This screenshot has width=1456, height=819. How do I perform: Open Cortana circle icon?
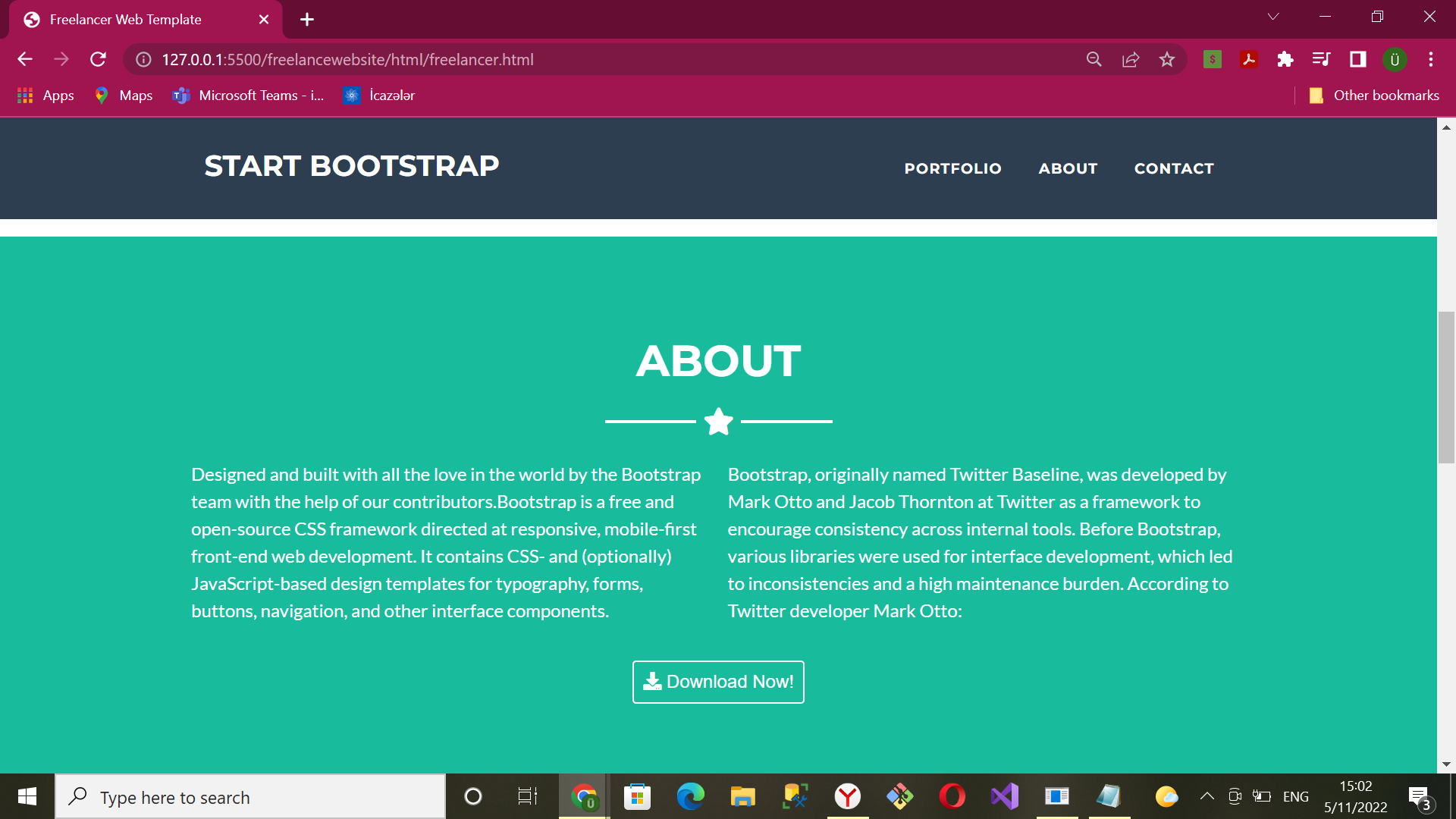(x=473, y=796)
